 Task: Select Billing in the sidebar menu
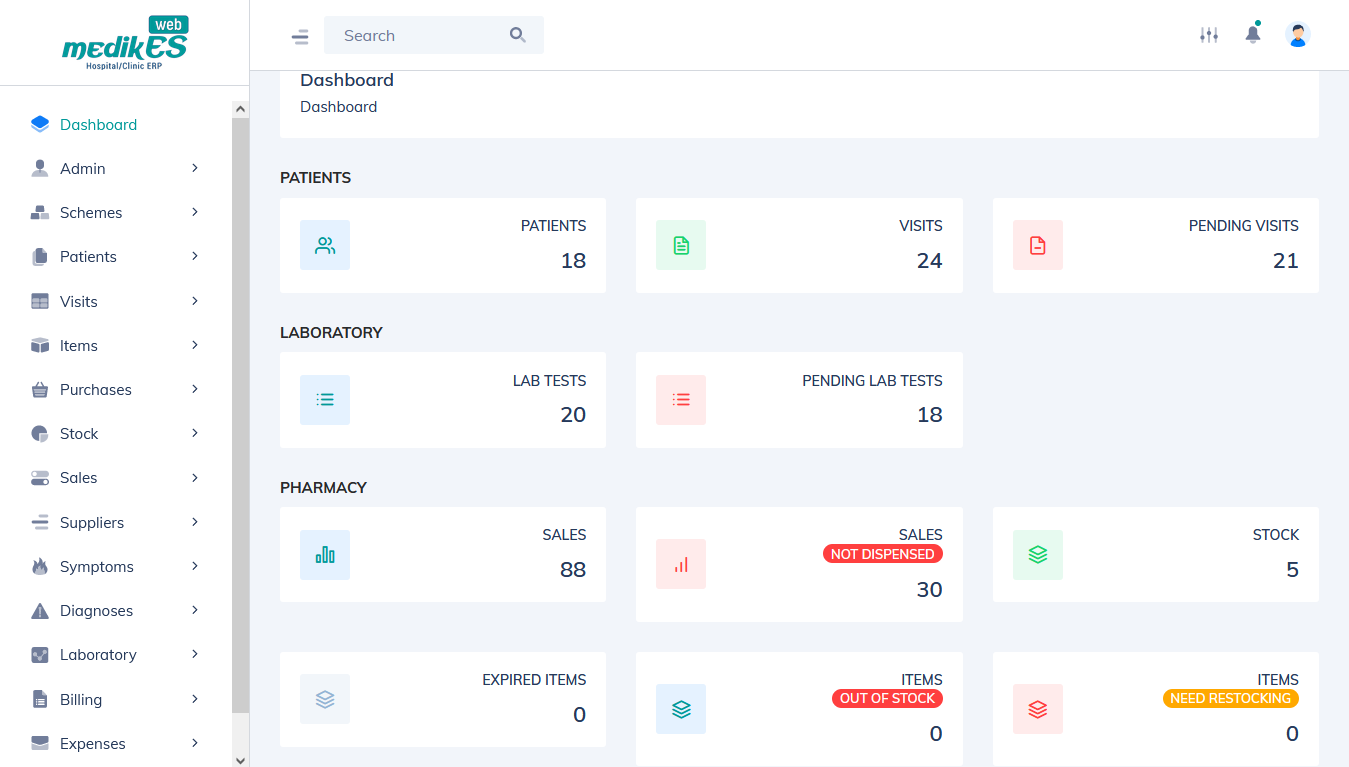tap(81, 700)
